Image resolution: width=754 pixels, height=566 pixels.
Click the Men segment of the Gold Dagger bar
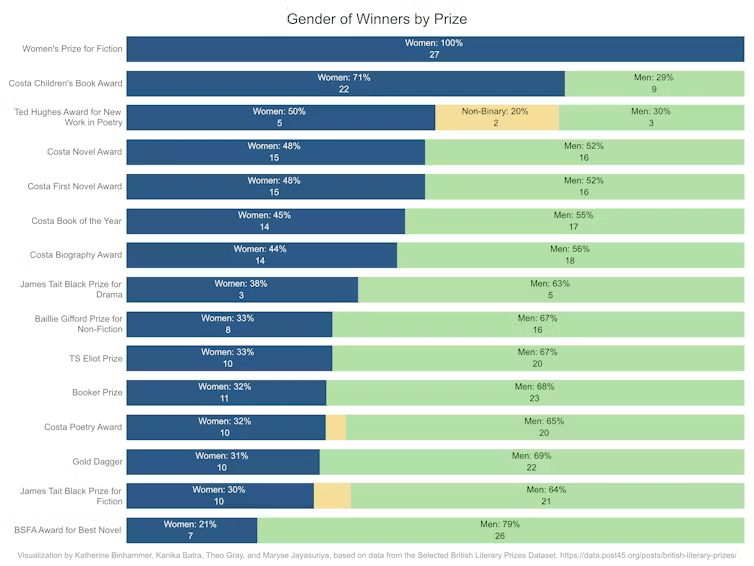531,461
